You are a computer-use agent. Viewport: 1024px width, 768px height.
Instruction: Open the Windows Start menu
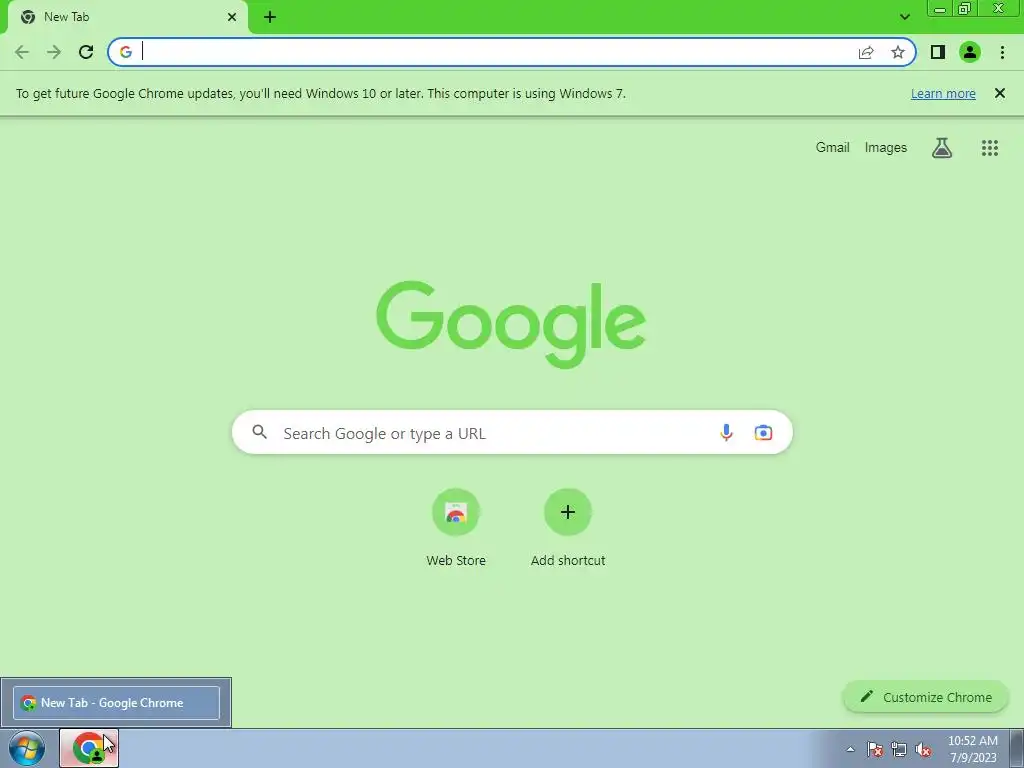[27, 748]
